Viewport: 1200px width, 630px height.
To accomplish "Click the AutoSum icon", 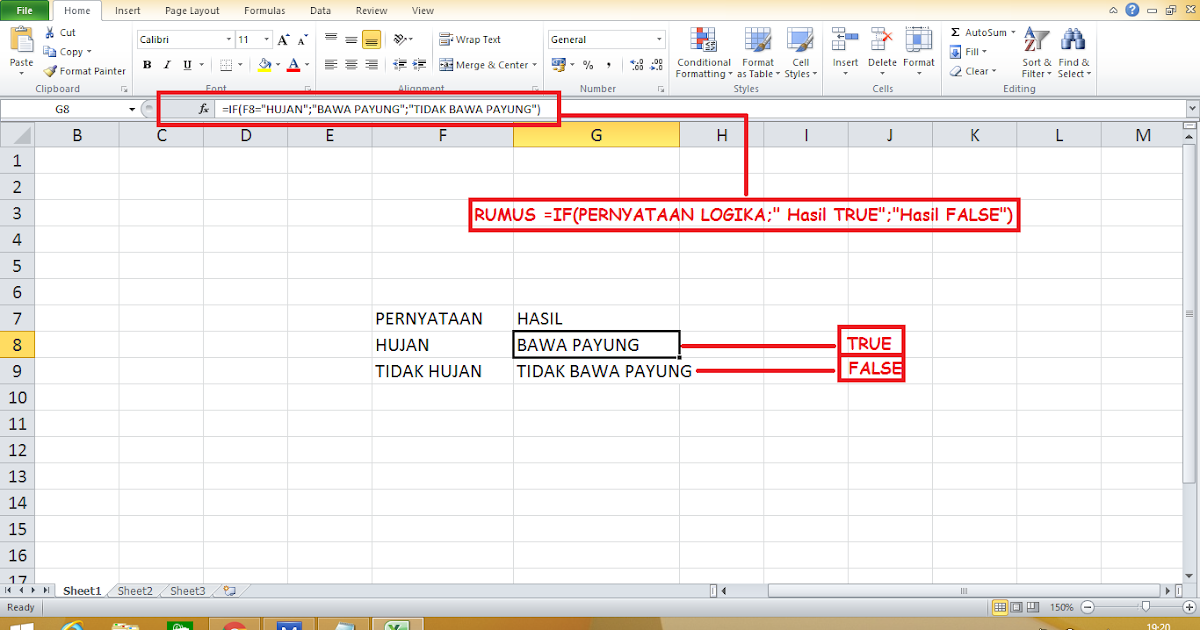I will tap(957, 32).
